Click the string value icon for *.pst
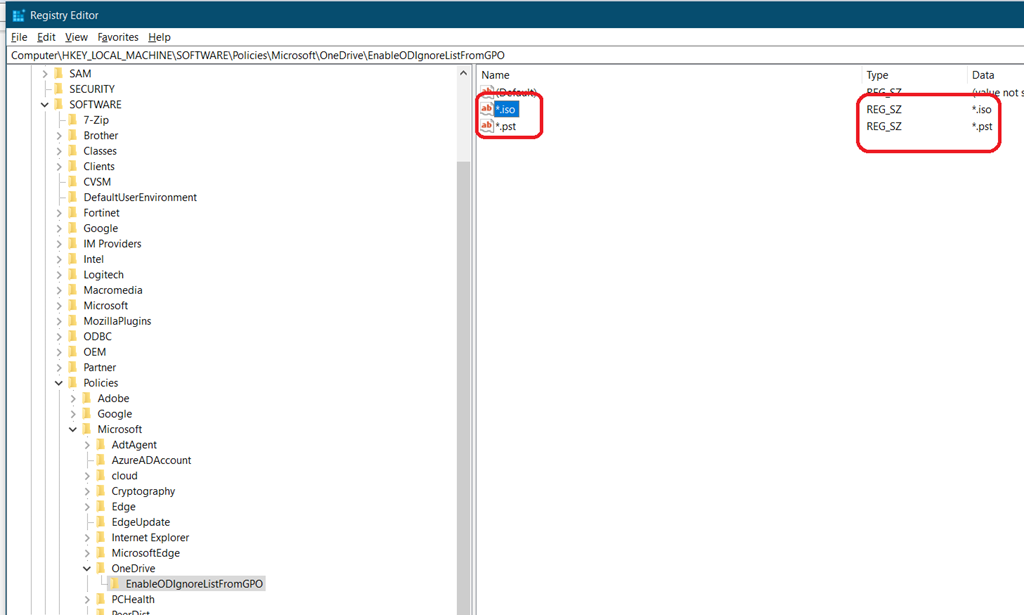1024x615 pixels. coord(487,126)
